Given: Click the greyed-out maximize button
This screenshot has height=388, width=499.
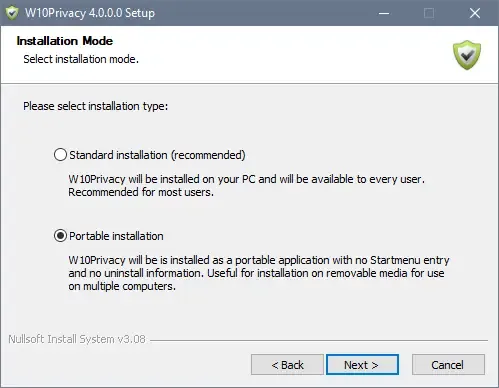Looking at the screenshot, I should (x=429, y=13).
